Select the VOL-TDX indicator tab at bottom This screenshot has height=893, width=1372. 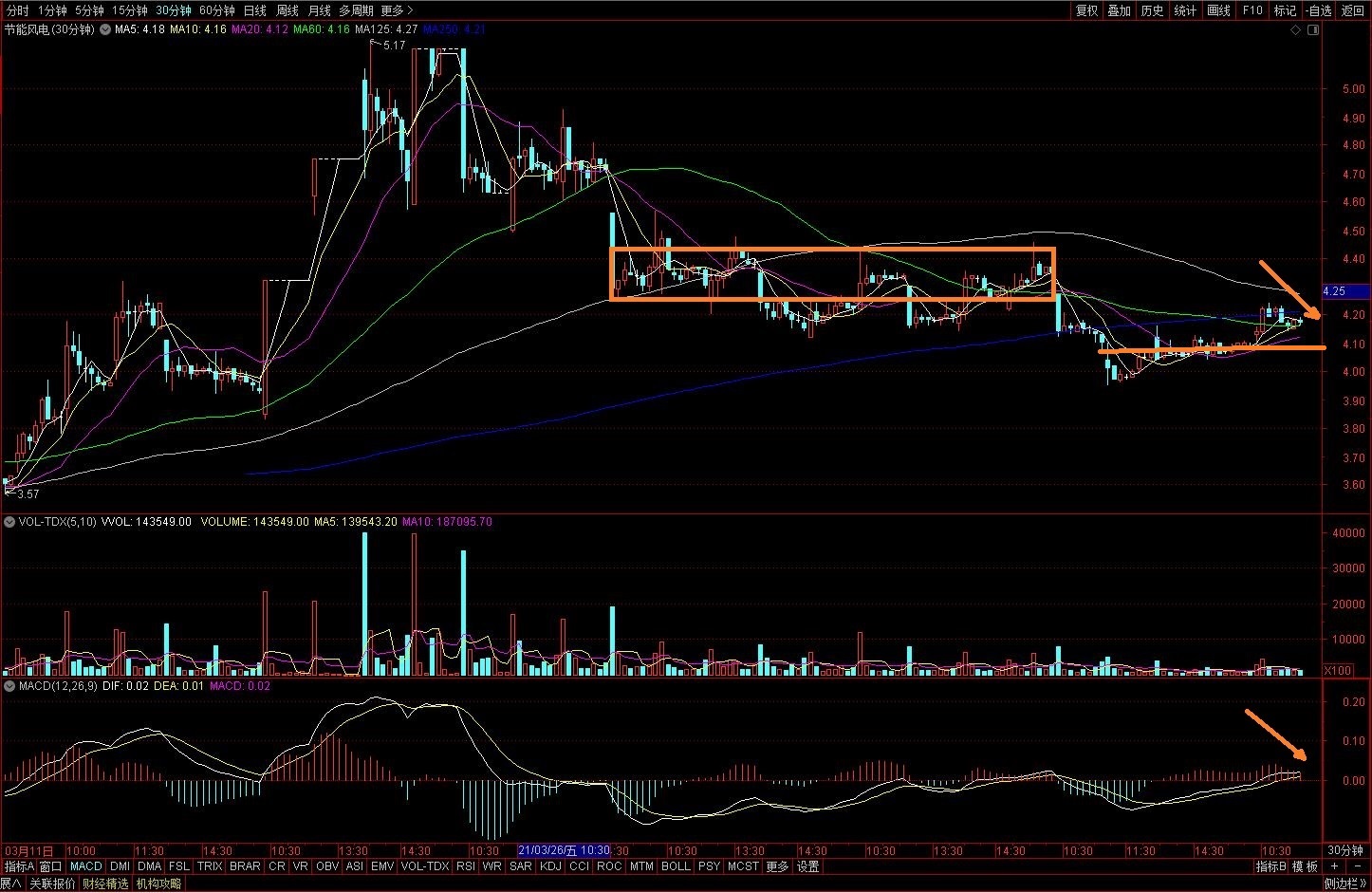425,866
